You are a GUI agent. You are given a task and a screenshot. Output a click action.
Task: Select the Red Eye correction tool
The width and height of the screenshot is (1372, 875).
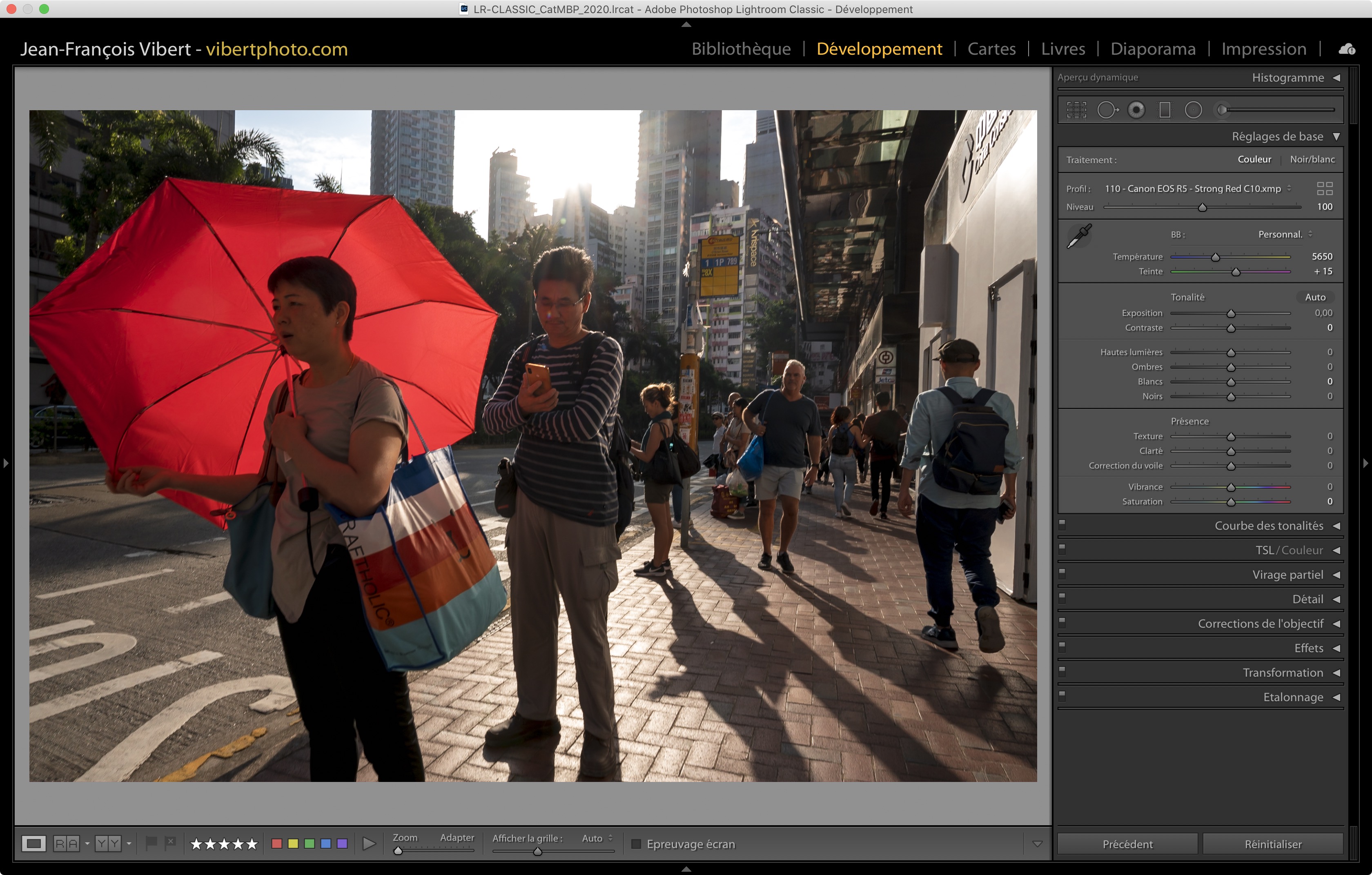1136,110
